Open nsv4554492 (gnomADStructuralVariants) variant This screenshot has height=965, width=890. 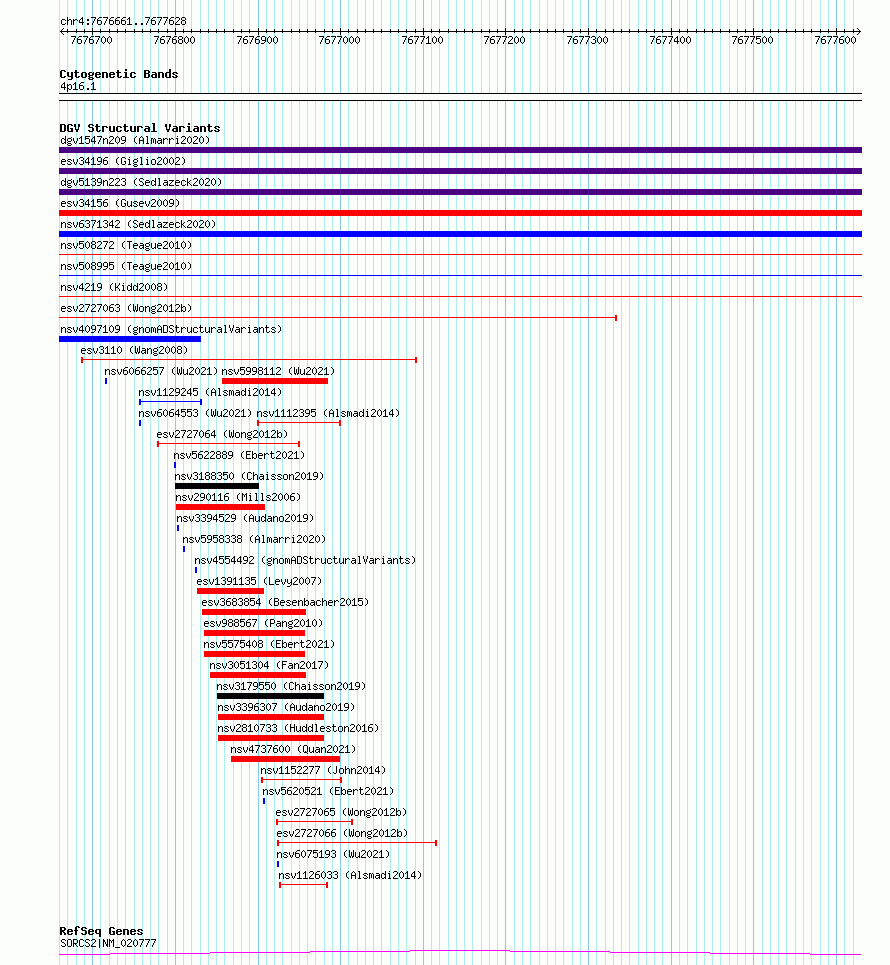pos(305,560)
